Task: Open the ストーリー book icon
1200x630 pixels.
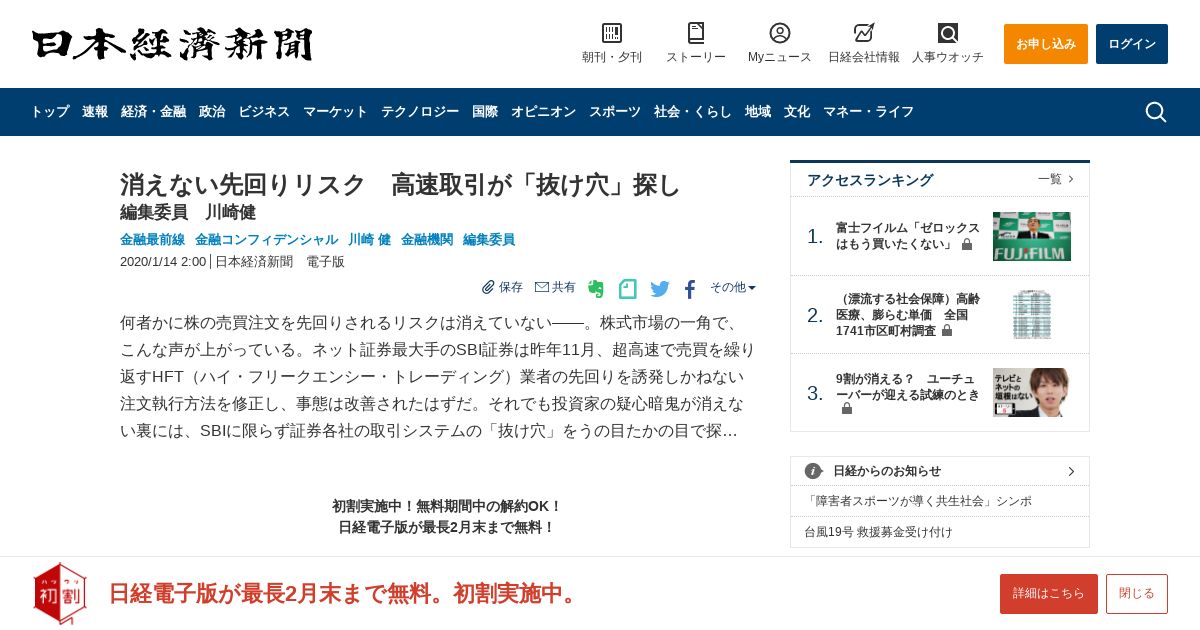Action: coord(696,33)
